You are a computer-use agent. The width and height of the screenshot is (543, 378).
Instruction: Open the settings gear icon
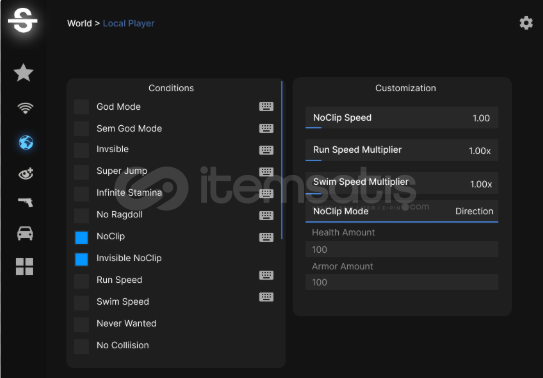click(526, 23)
